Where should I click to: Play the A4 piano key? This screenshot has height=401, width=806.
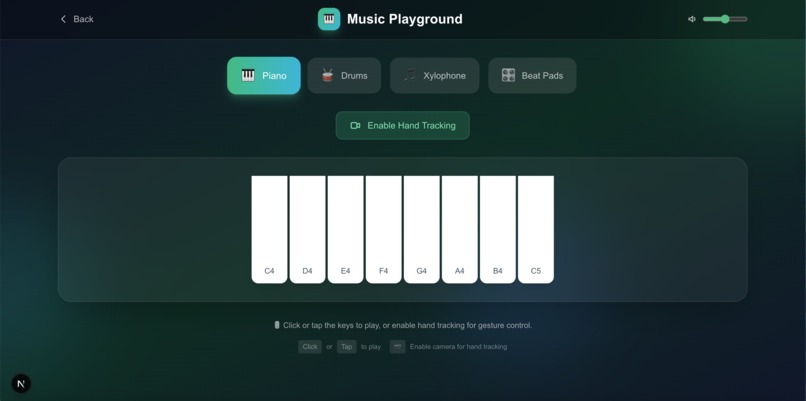(x=460, y=229)
